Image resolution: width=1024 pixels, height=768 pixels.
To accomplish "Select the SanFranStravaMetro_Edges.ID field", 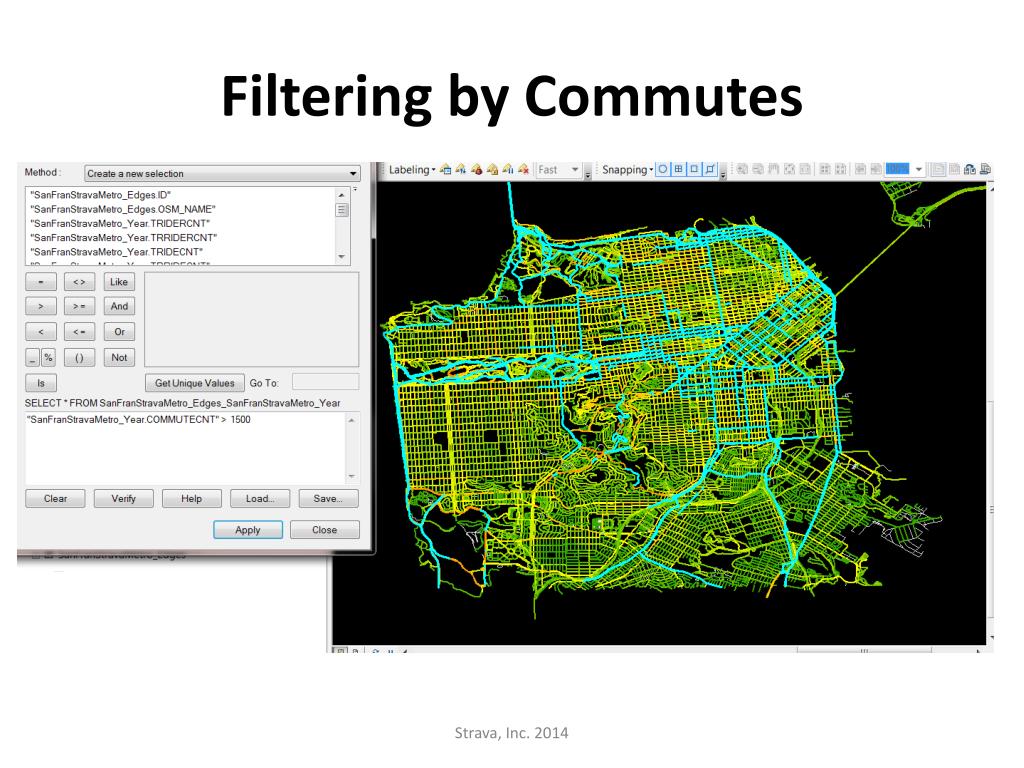I will point(101,195).
